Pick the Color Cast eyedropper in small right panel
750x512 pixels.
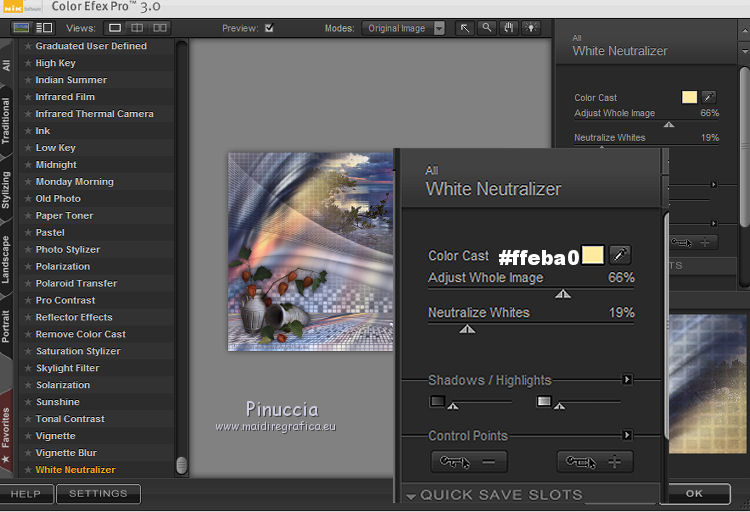708,97
